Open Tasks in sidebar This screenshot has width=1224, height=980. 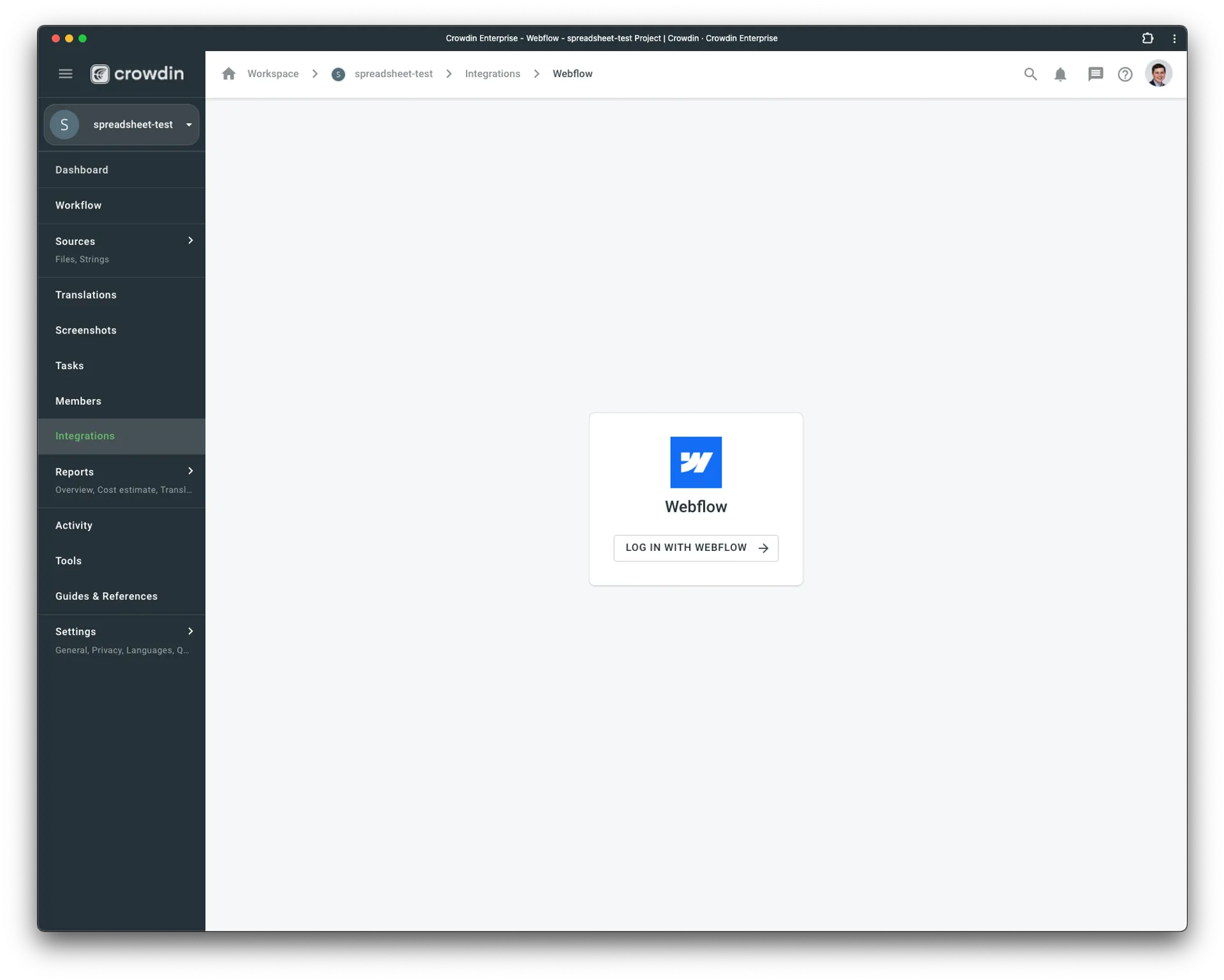tap(121, 365)
